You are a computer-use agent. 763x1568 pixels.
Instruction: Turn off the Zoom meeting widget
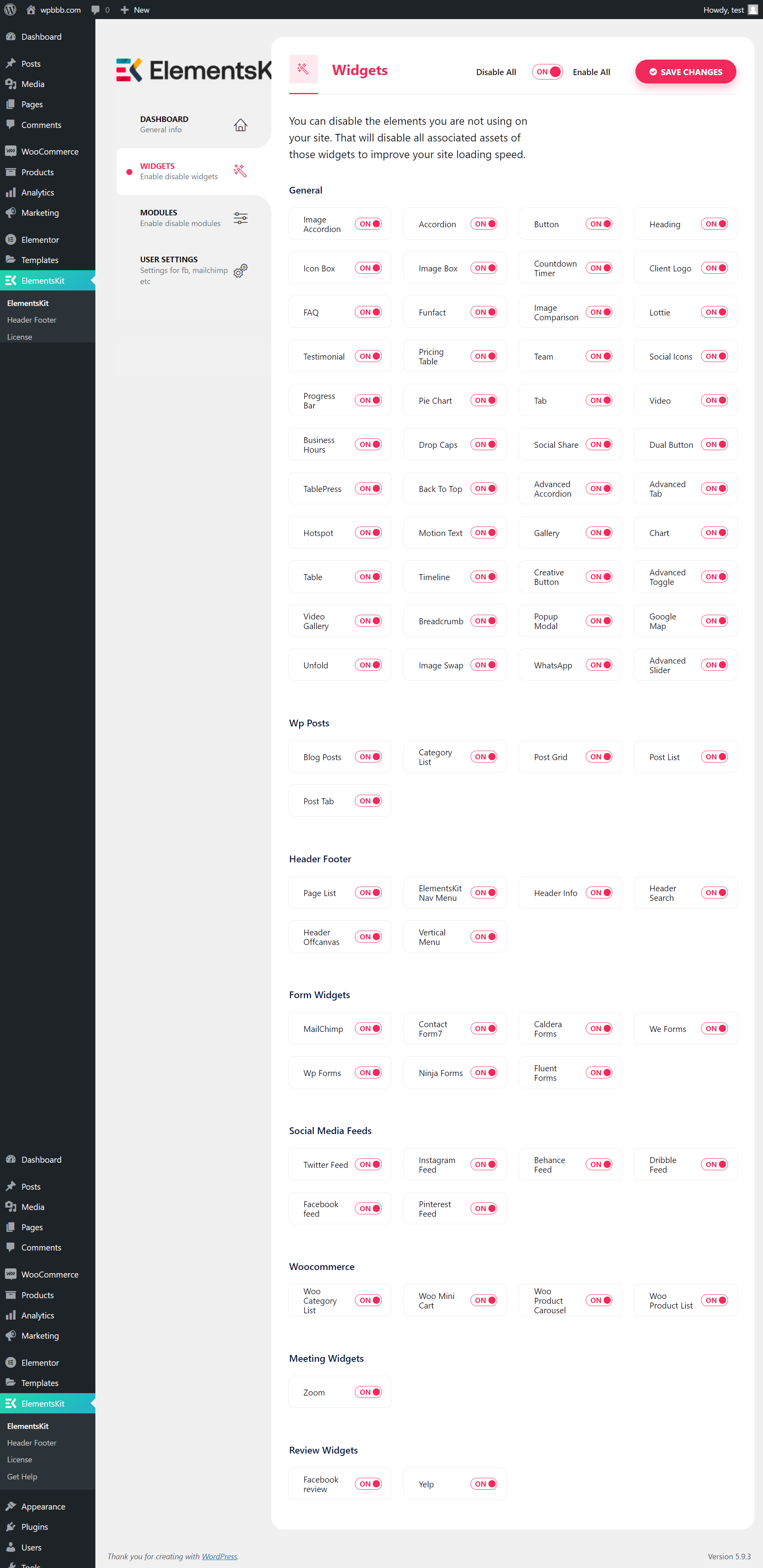click(368, 1392)
